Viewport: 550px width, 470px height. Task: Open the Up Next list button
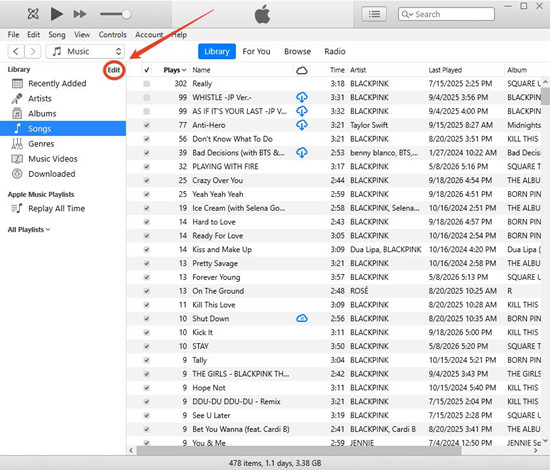pos(374,14)
